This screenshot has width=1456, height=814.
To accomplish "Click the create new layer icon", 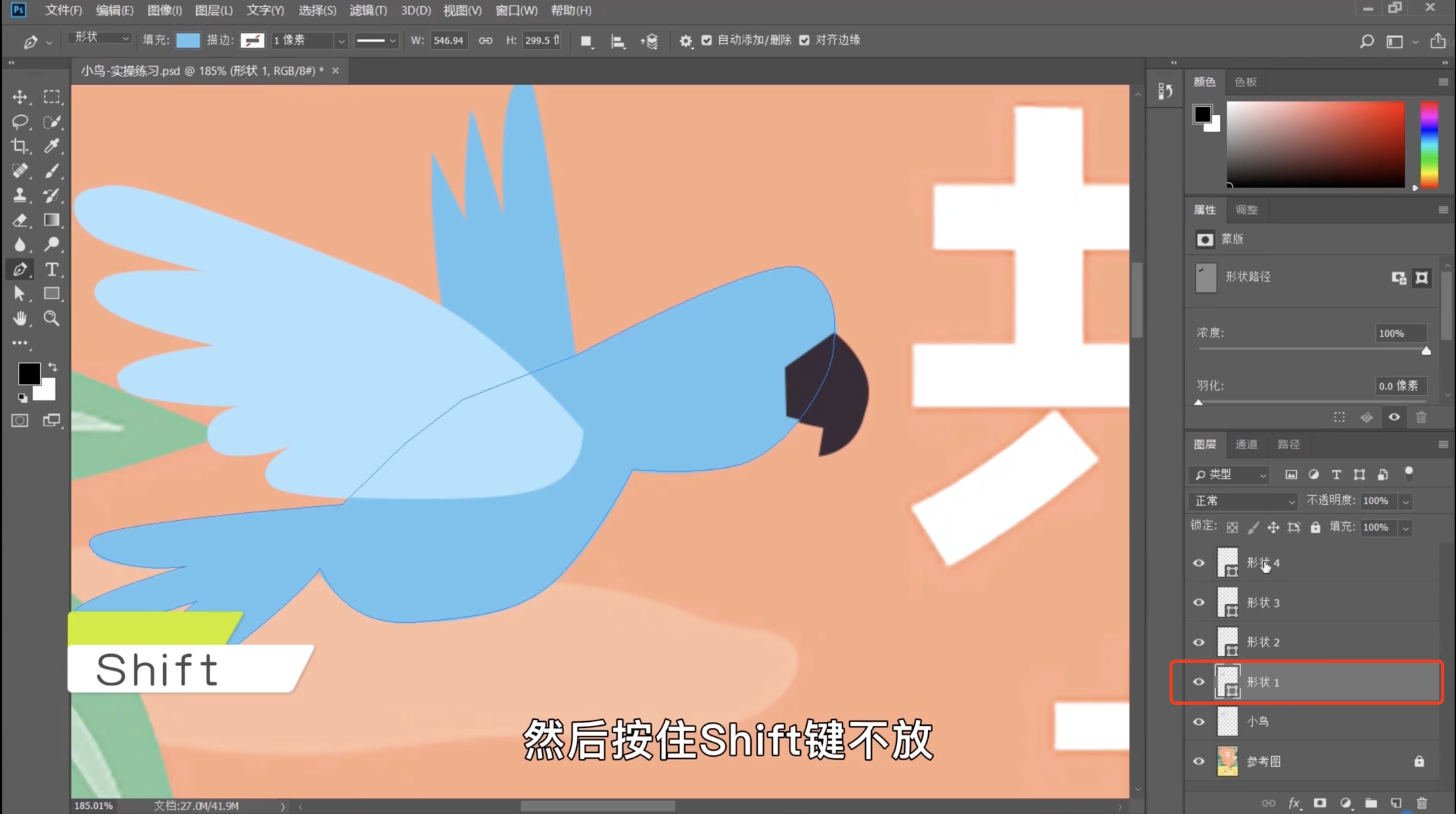I will pos(1396,804).
